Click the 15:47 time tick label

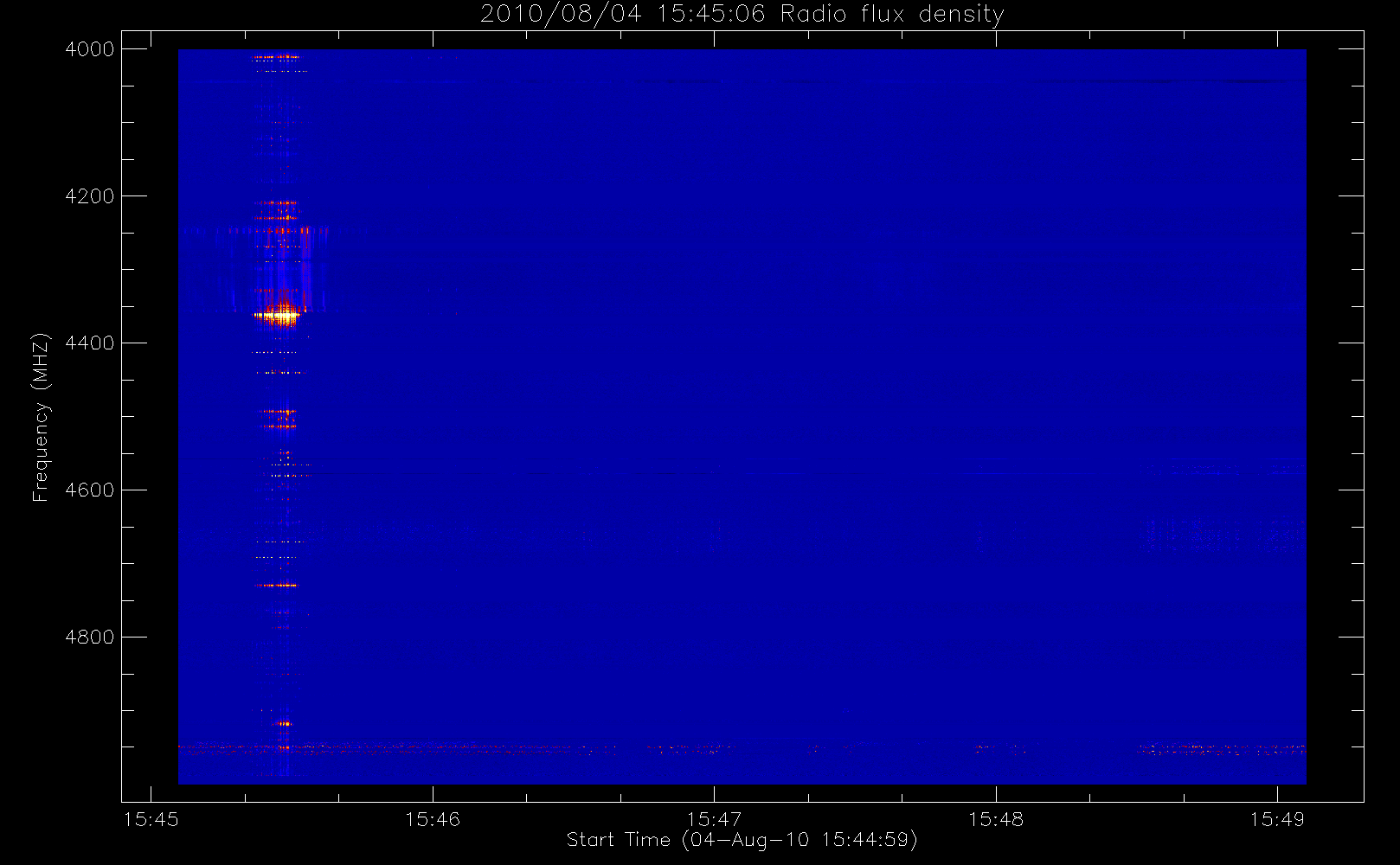pyautogui.click(x=714, y=819)
